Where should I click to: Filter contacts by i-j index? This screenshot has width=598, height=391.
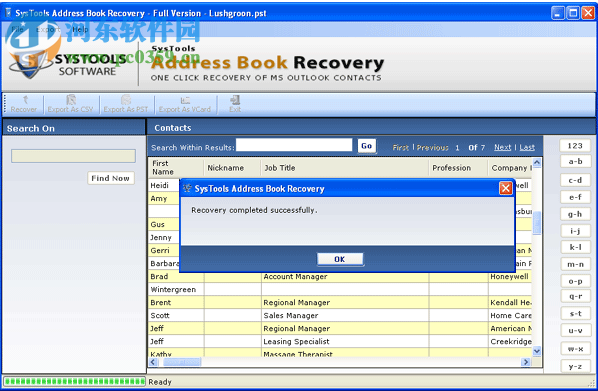pos(575,231)
